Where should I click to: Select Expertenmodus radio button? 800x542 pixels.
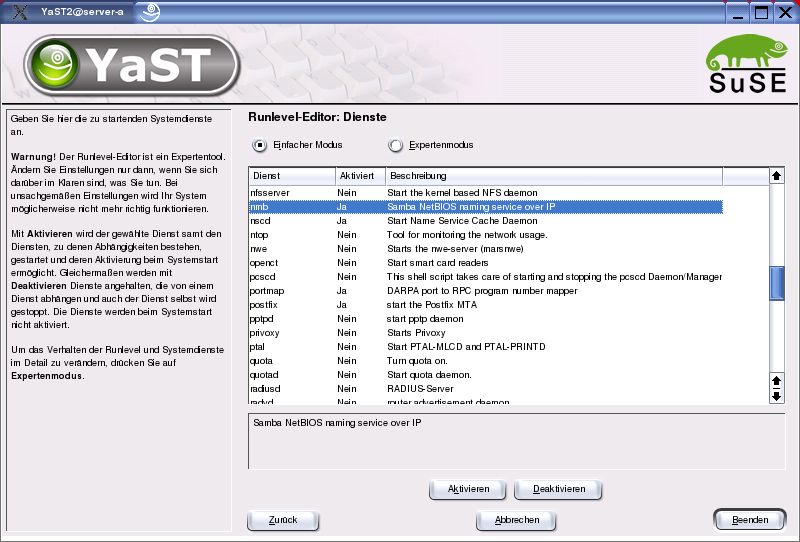coord(395,145)
